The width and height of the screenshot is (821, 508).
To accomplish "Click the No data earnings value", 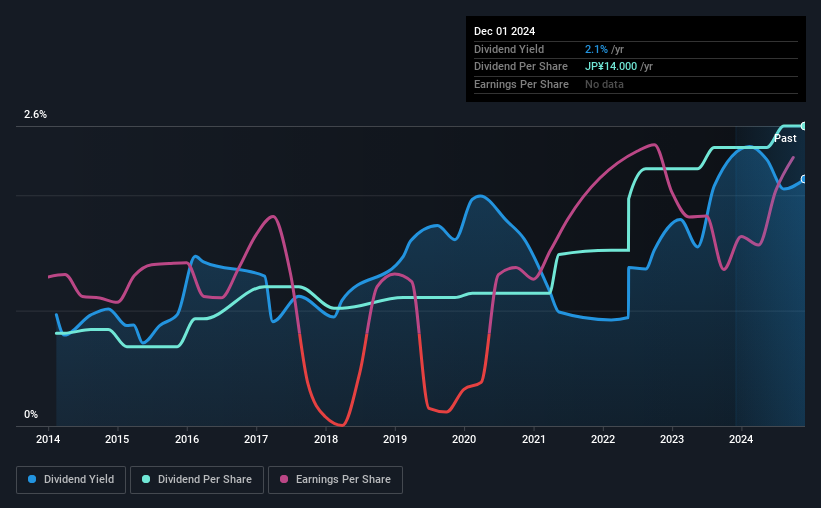I will (604, 84).
